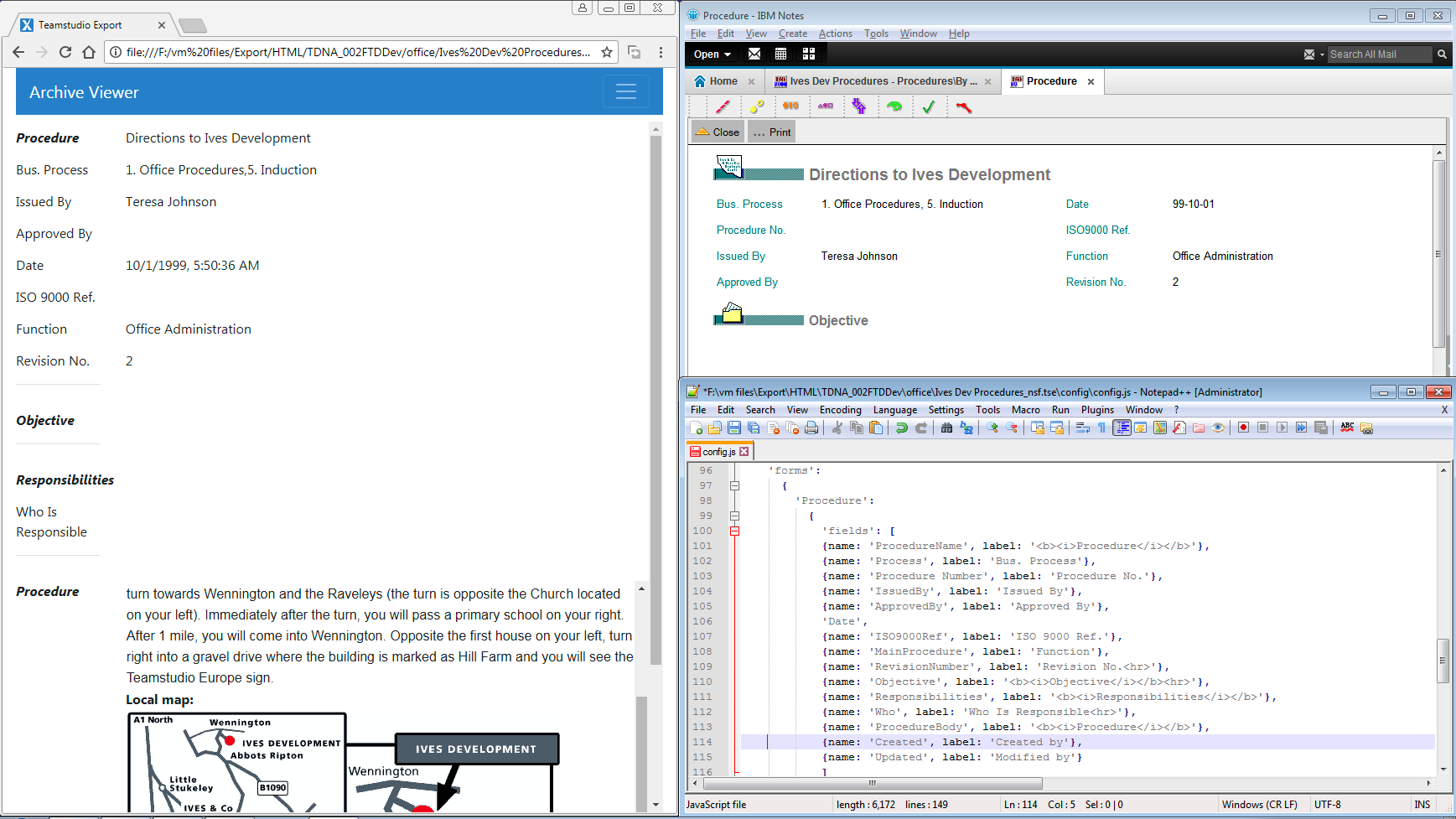
Task: Open the Create menu in IBM Notes
Action: [x=792, y=34]
